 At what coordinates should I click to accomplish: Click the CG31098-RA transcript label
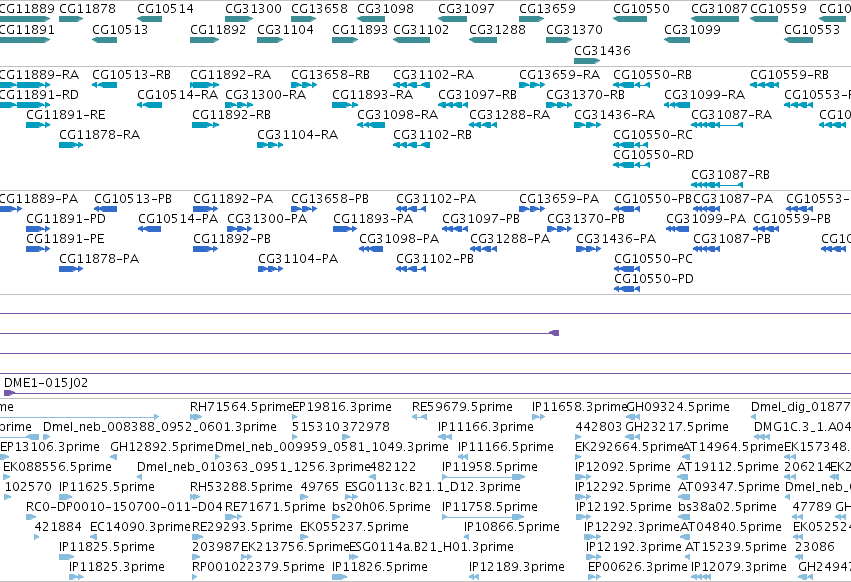(x=397, y=115)
